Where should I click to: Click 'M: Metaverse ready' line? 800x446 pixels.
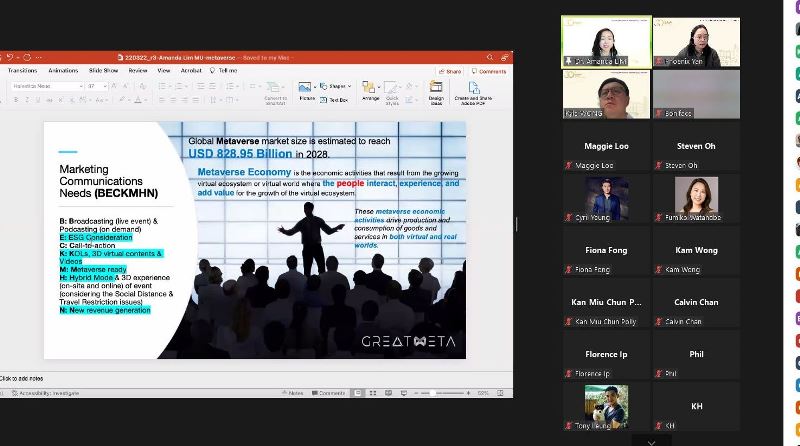(93, 269)
